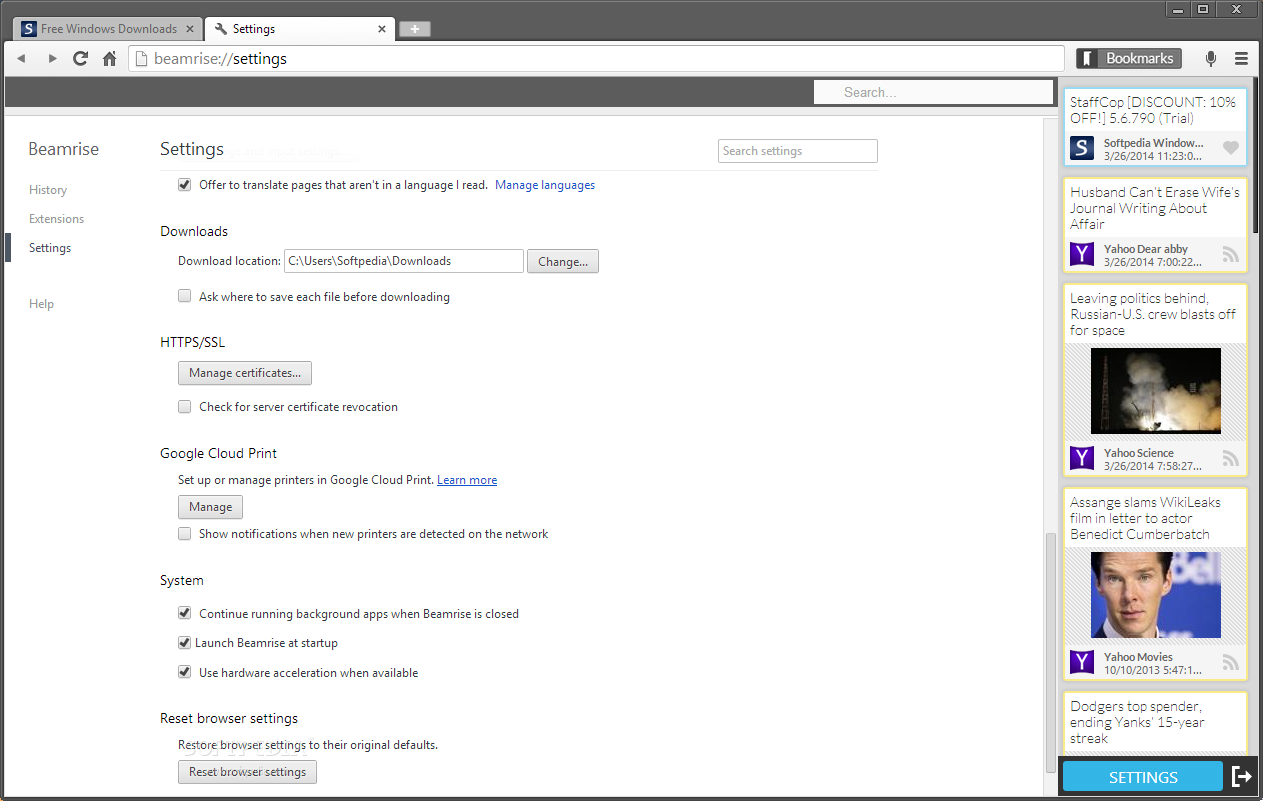
Task: Go back with the browser back arrow
Action: [x=21, y=58]
